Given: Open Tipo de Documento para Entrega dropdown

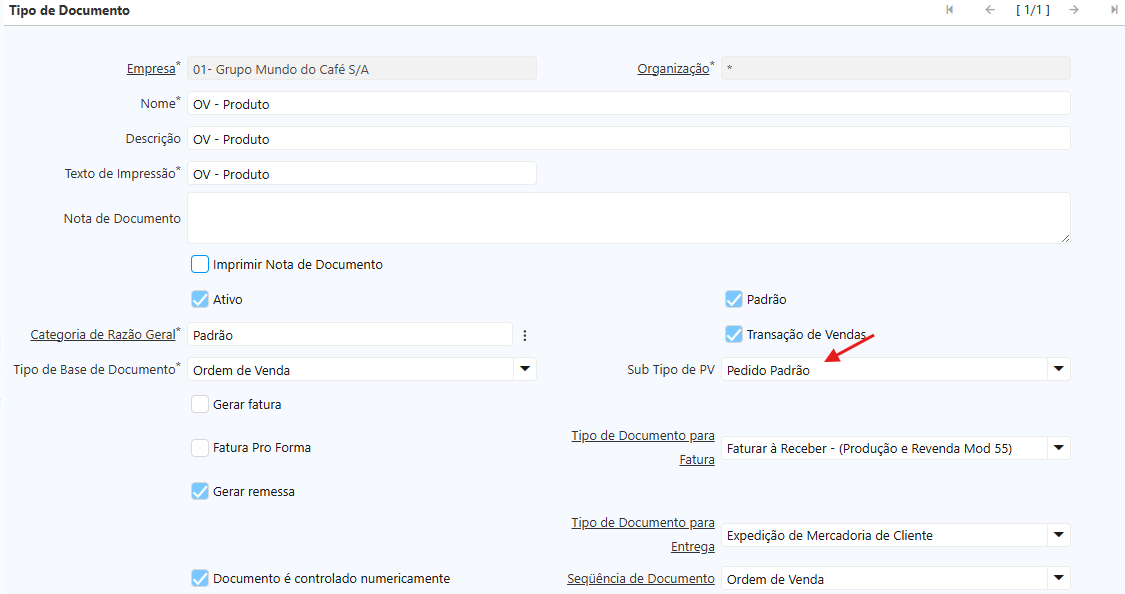Looking at the screenshot, I should click(1058, 535).
